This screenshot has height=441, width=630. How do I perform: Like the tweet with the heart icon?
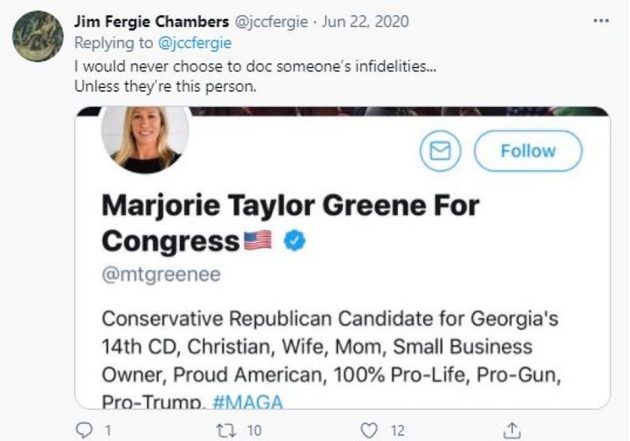tap(368, 429)
